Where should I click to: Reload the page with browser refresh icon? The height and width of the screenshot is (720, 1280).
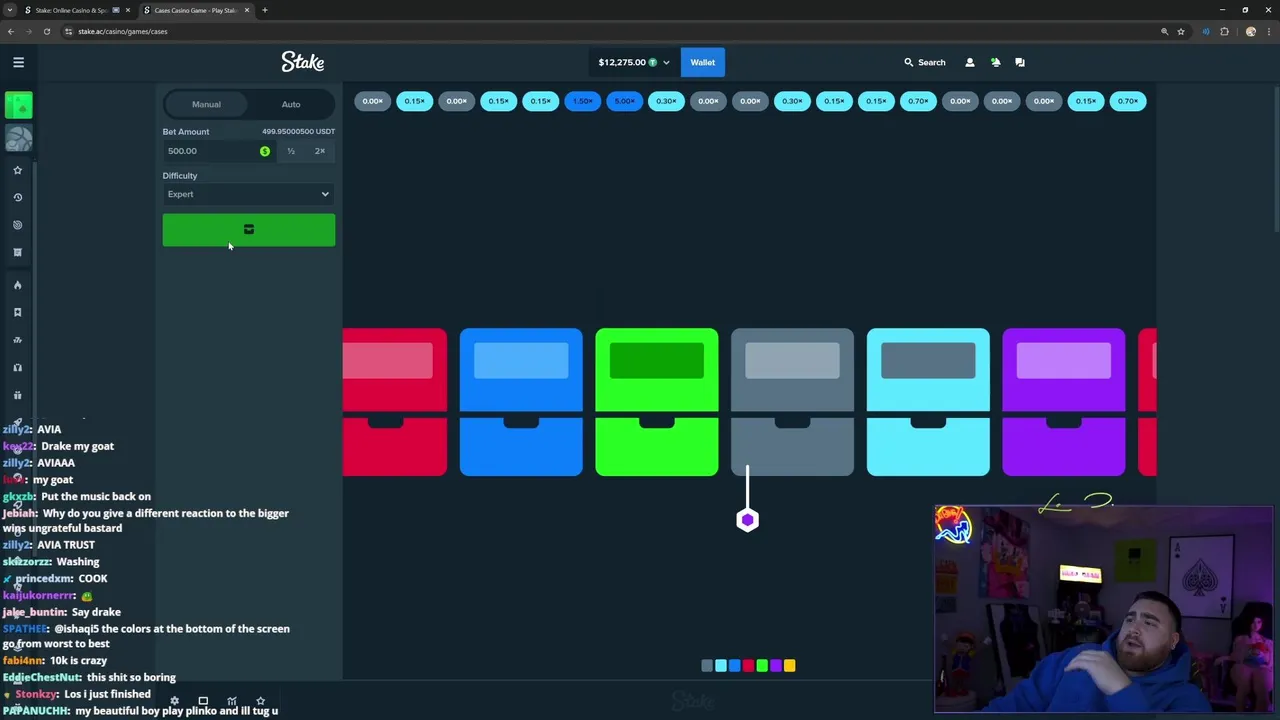tap(46, 31)
